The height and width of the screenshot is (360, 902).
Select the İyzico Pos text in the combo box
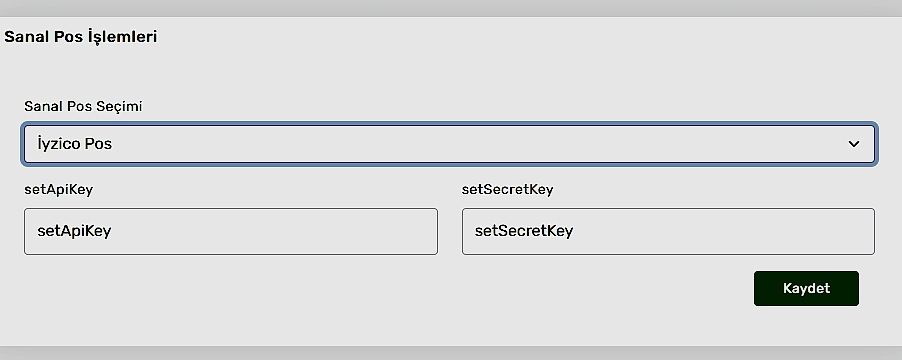pos(74,144)
